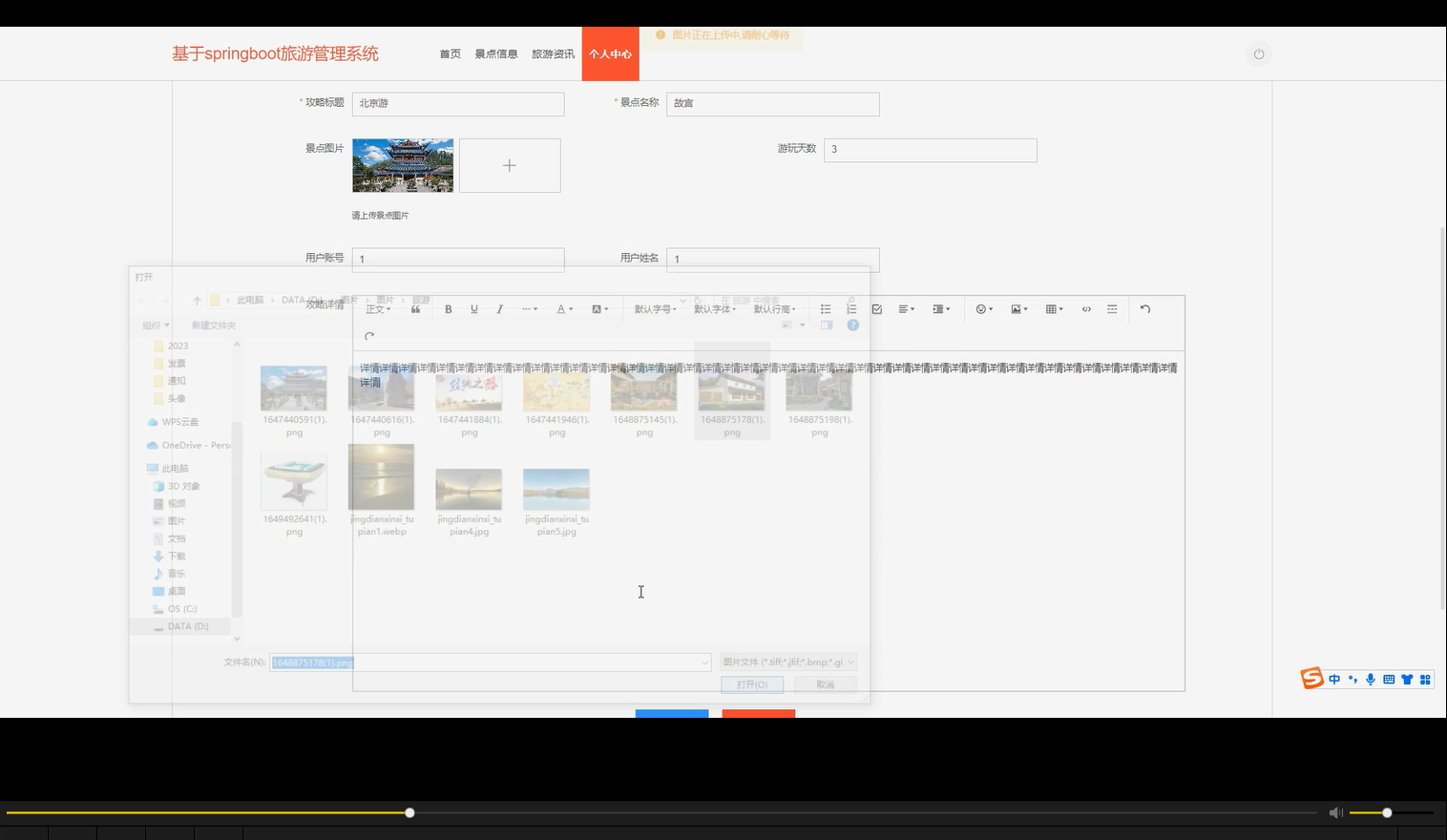Click the Sogou input method S logo
The width and height of the screenshot is (1447, 840).
pos(1312,678)
